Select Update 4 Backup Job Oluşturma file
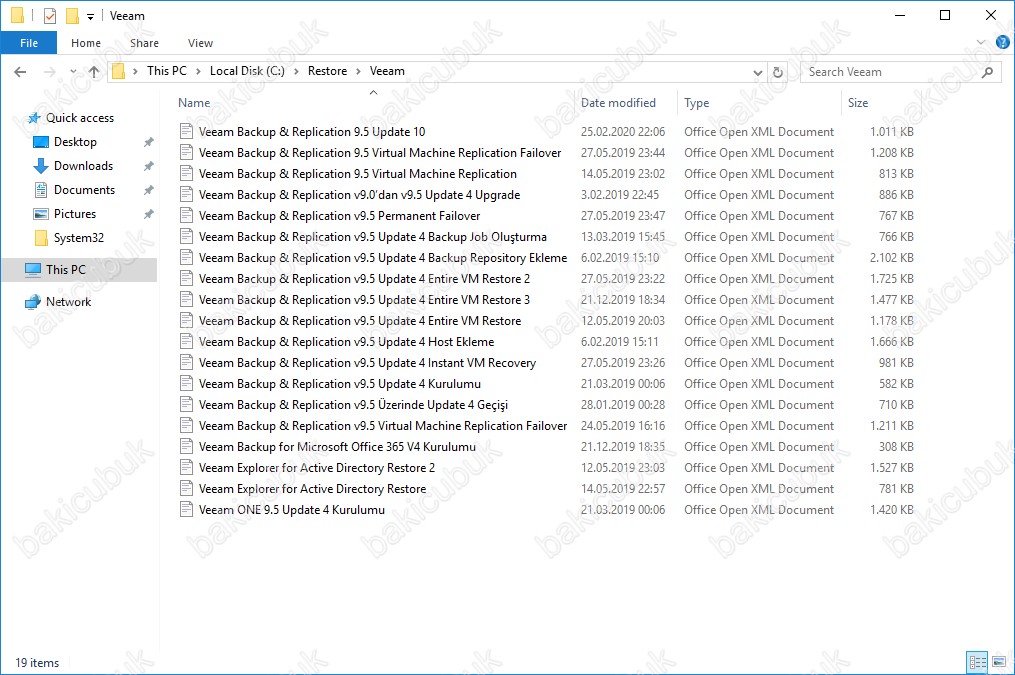 373,237
